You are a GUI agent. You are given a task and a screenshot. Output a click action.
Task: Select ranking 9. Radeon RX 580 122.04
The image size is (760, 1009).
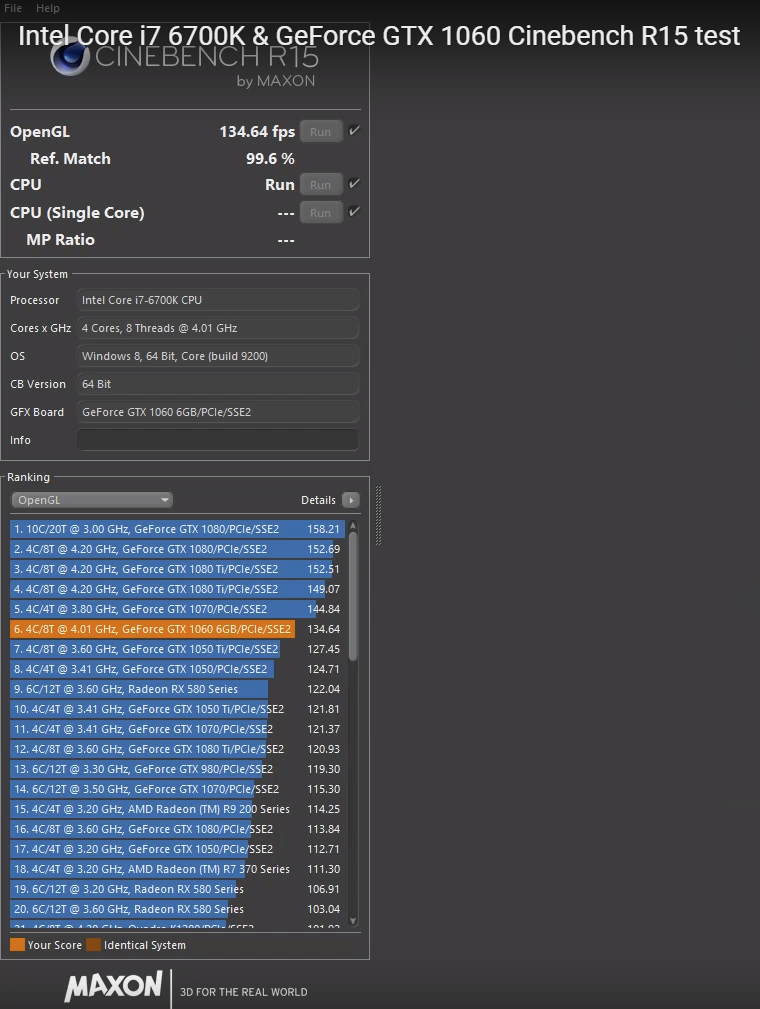coord(178,689)
